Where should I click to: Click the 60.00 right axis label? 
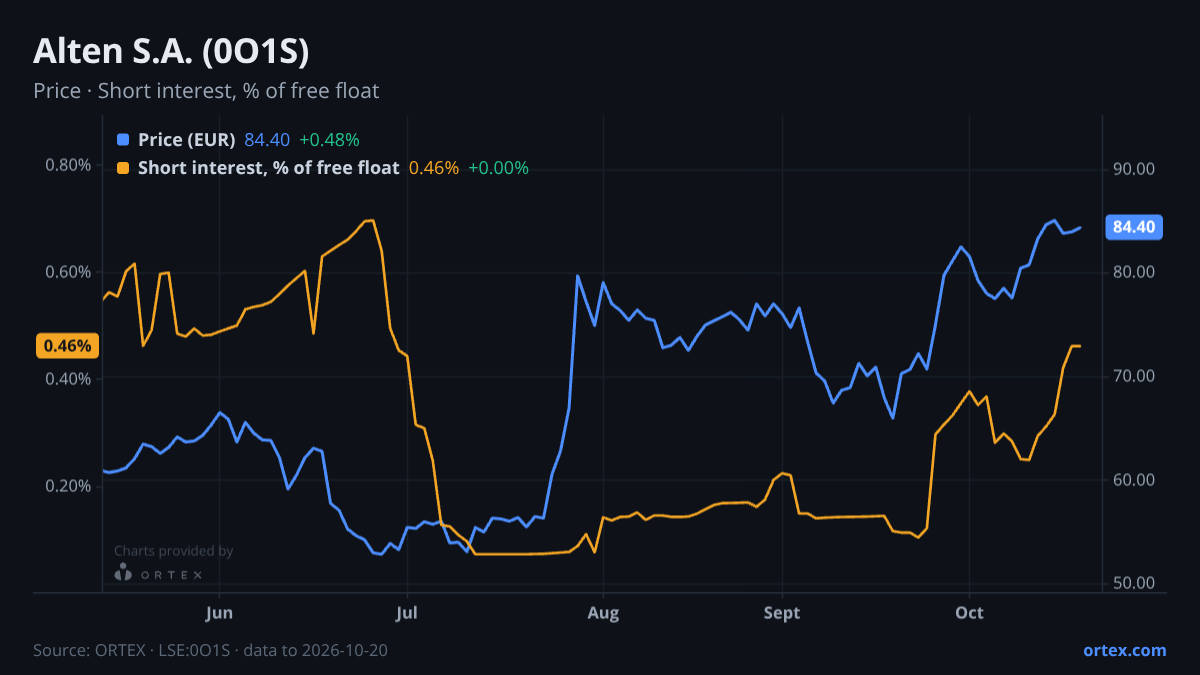pos(1134,480)
